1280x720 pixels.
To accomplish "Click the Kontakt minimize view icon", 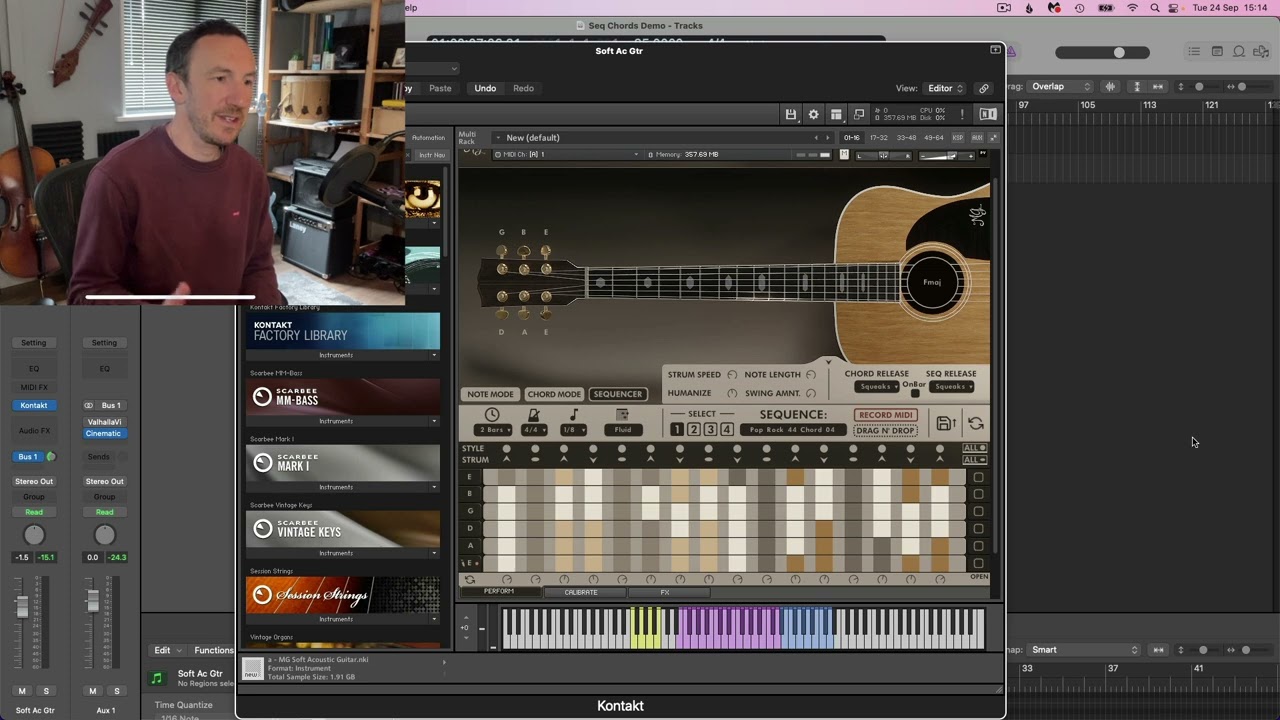I will (859, 115).
